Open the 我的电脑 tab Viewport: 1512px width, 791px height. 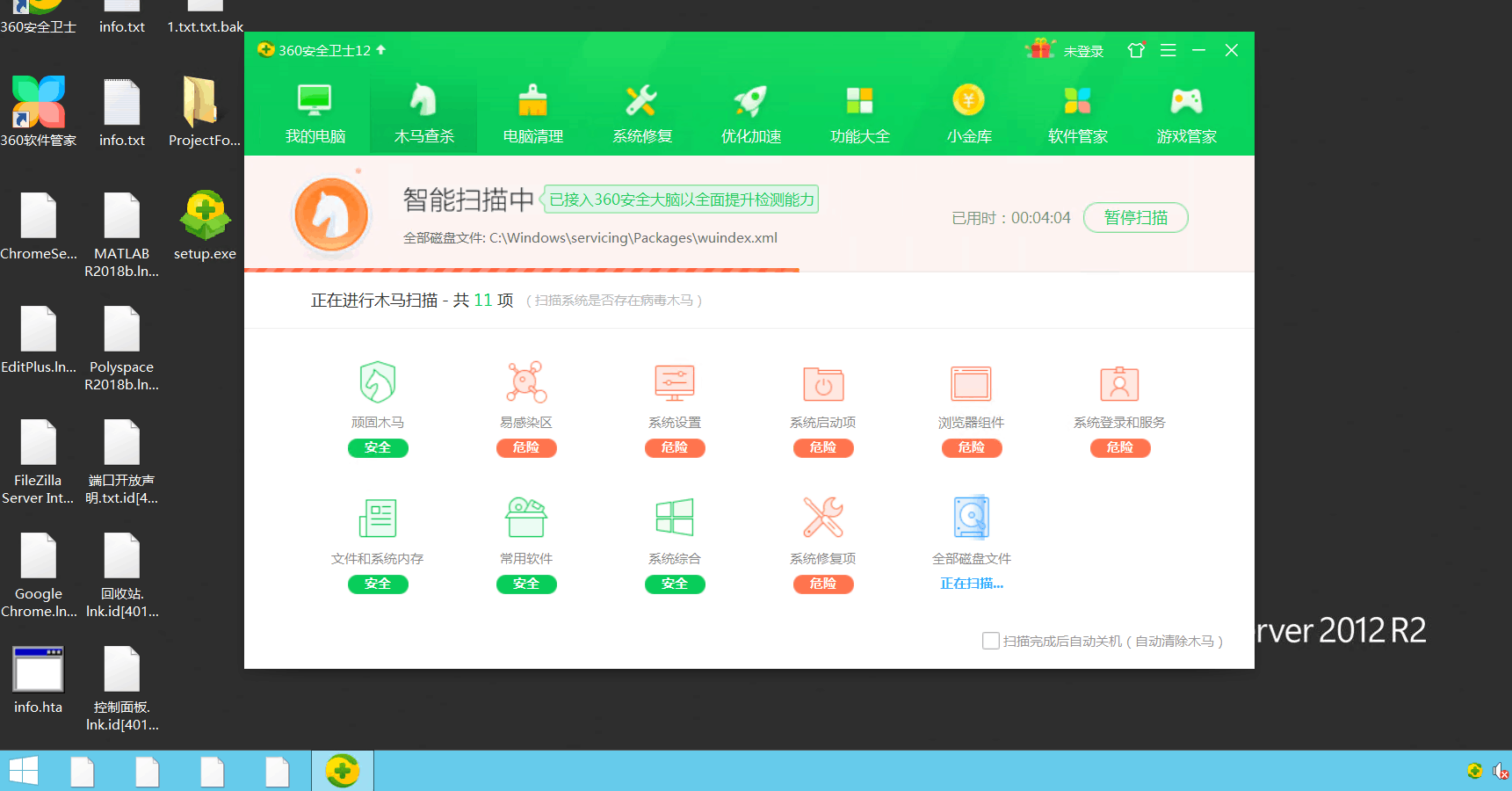pyautogui.click(x=315, y=114)
